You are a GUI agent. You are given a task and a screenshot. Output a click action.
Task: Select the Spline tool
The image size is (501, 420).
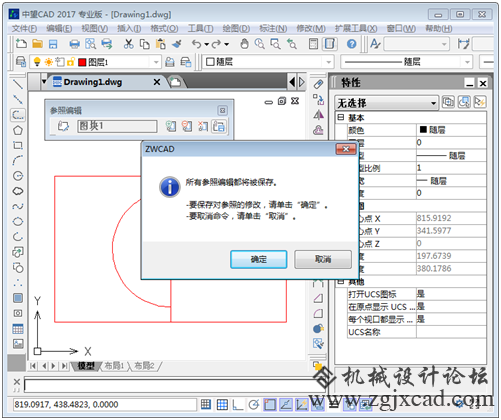click(18, 206)
